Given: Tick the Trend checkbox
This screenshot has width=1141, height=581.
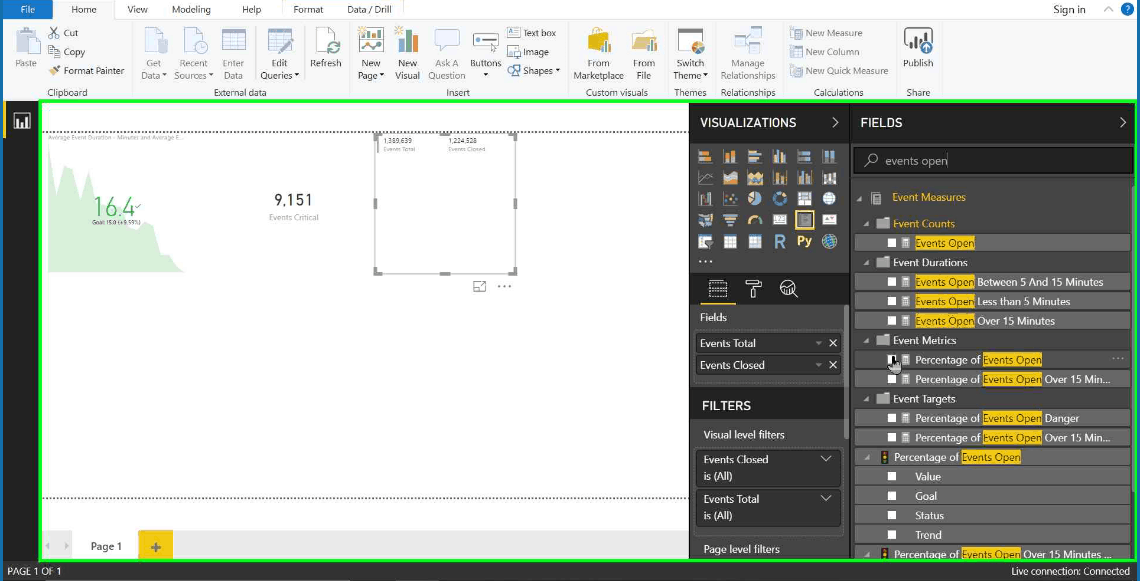Looking at the screenshot, I should (x=892, y=535).
